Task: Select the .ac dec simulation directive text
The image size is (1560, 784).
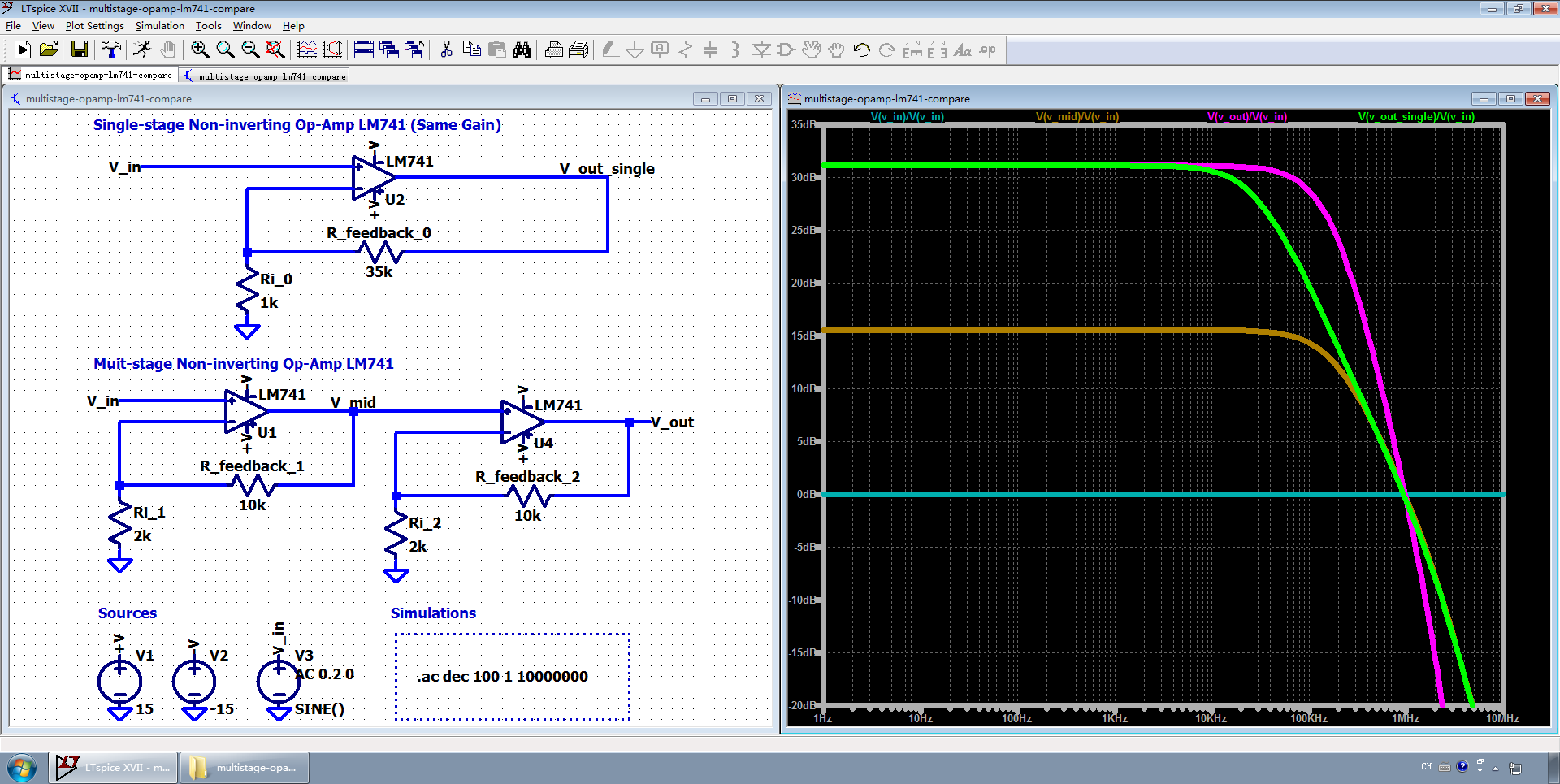Action: pos(502,677)
